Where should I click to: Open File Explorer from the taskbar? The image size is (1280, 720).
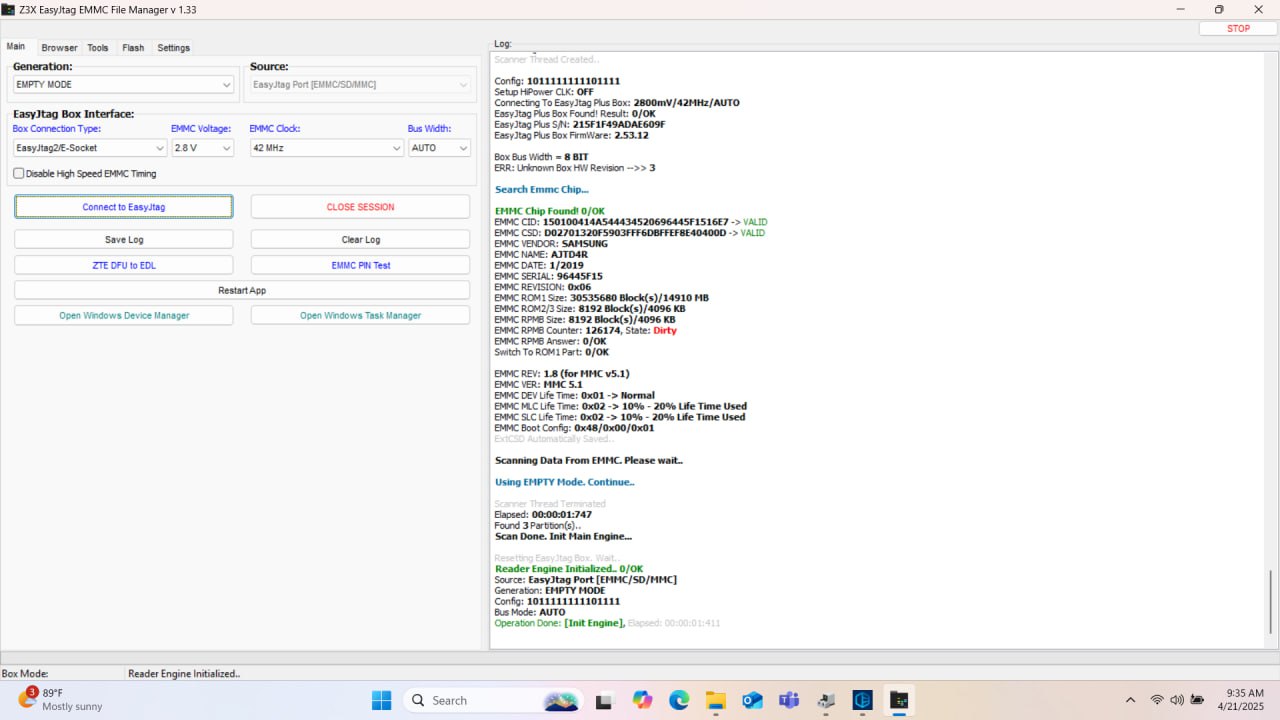(716, 700)
